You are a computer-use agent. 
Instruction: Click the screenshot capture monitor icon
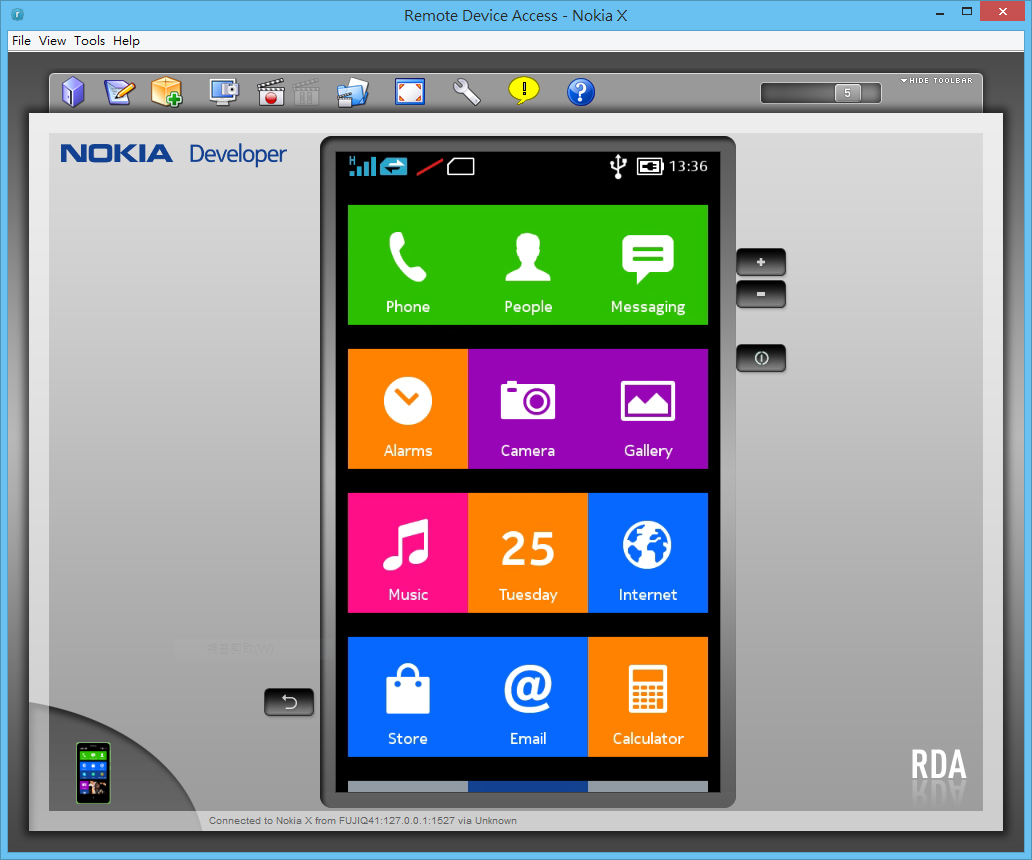click(224, 92)
